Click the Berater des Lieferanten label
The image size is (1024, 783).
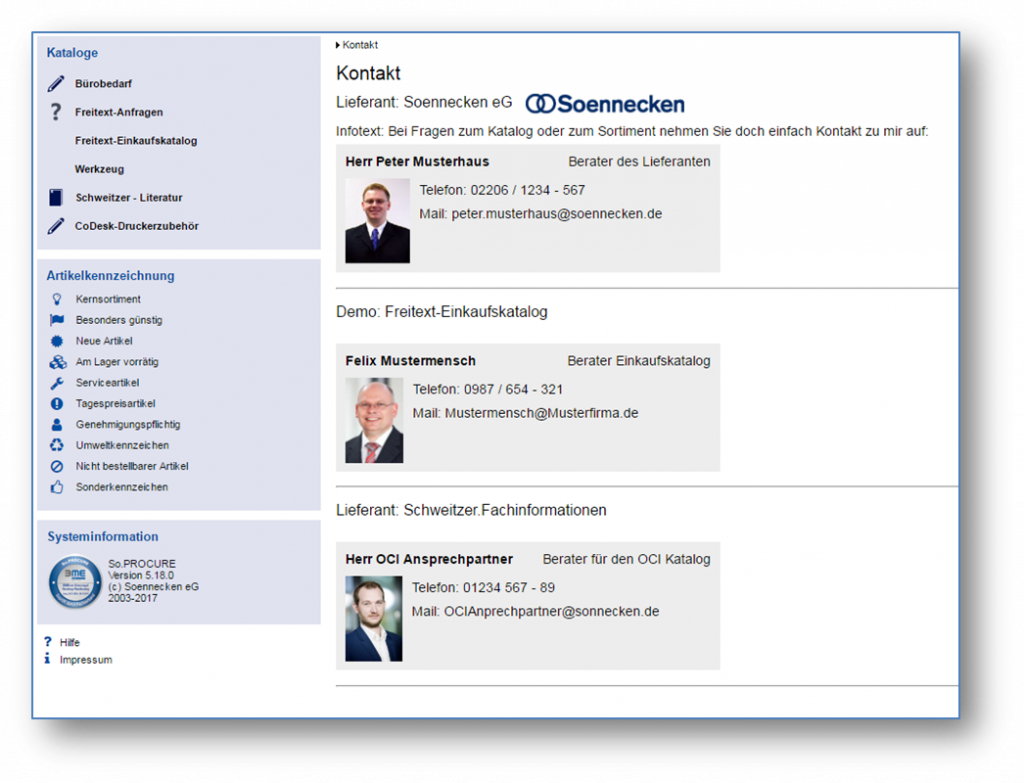(639, 161)
